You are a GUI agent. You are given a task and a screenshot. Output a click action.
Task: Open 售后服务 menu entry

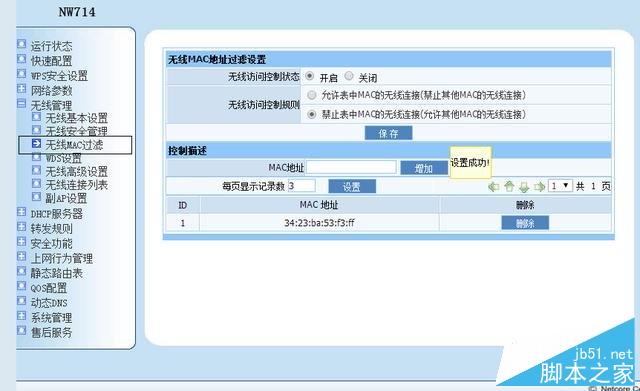tap(51, 333)
